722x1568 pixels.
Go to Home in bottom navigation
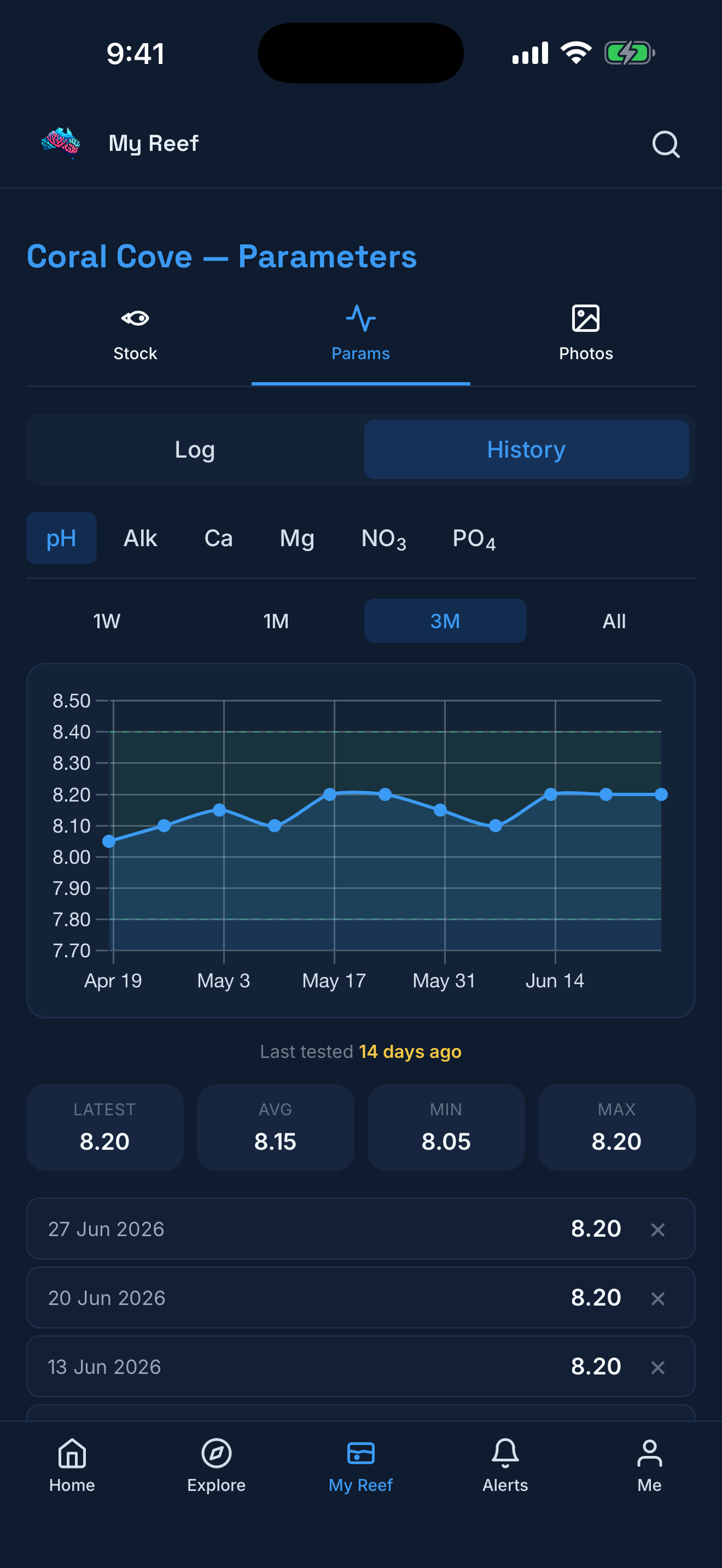tap(72, 1465)
